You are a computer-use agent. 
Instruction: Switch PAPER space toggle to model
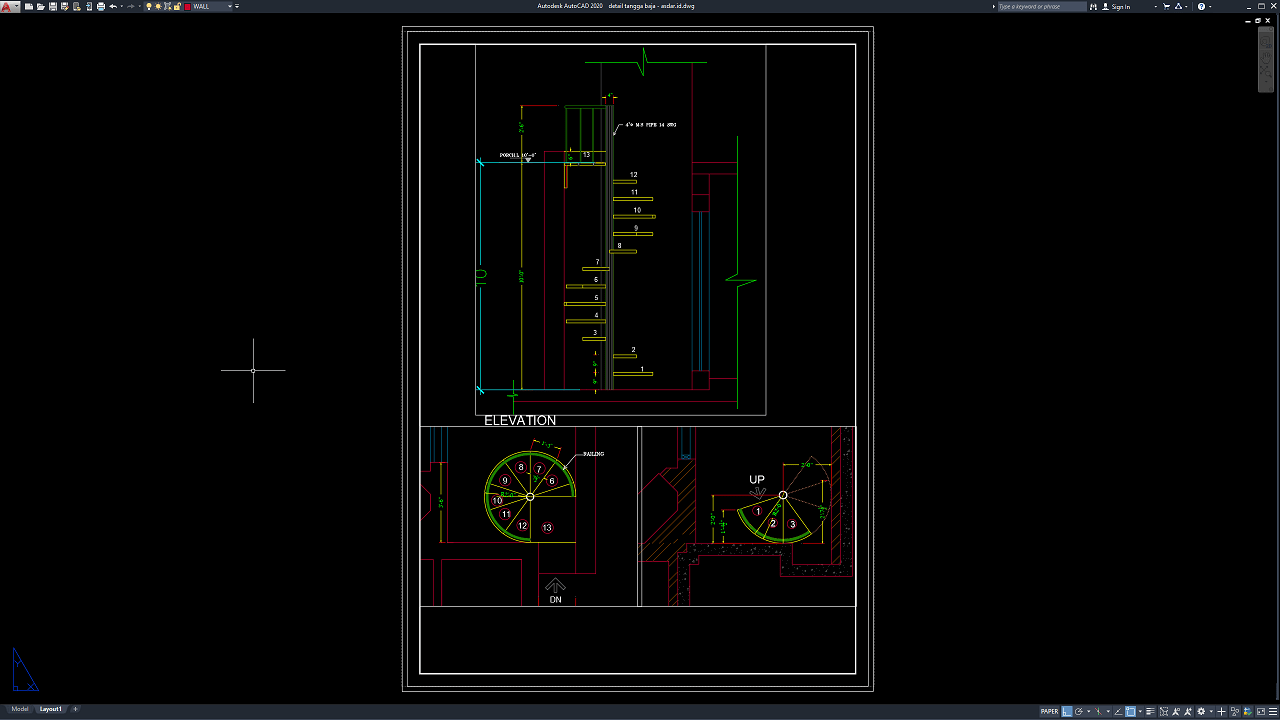point(1049,712)
